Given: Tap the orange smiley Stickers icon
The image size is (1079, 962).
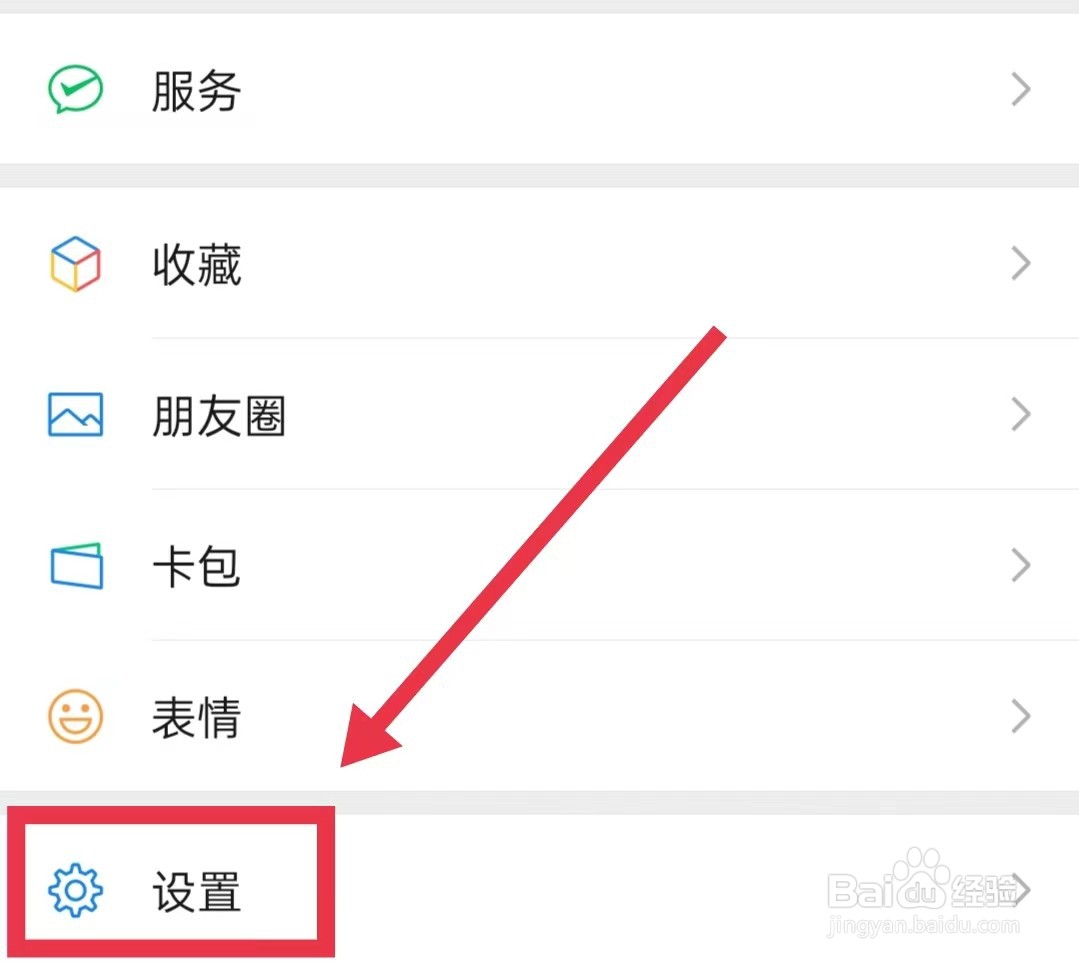Looking at the screenshot, I should (76, 716).
